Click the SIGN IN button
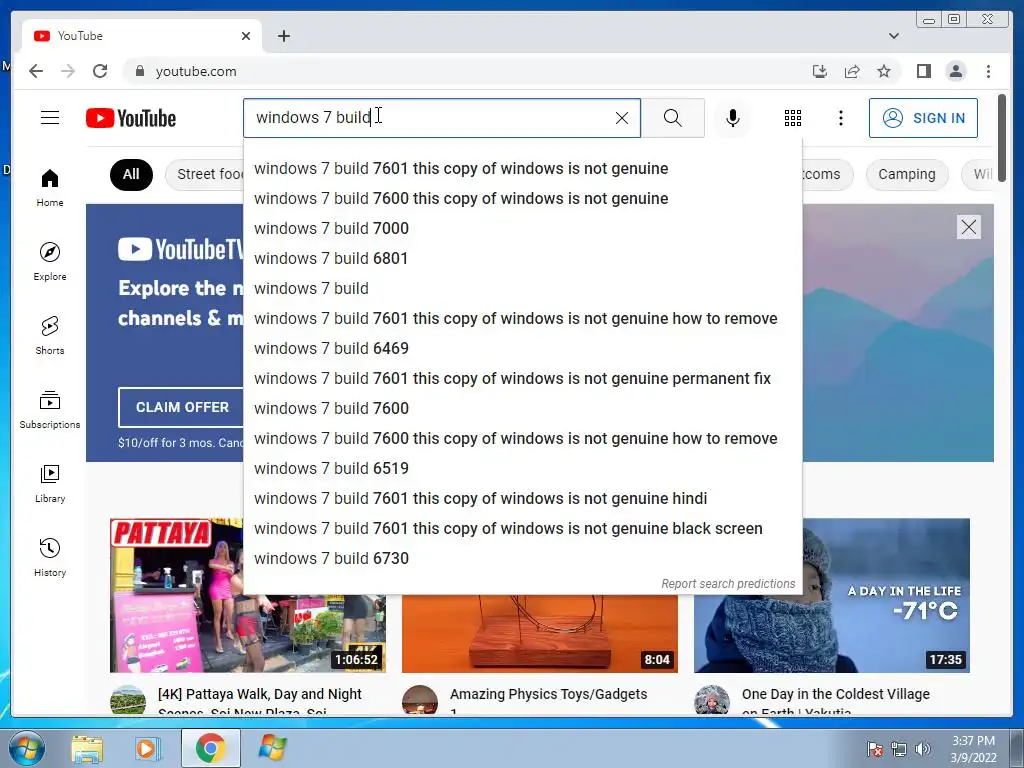The height and width of the screenshot is (768, 1024). 923,118
